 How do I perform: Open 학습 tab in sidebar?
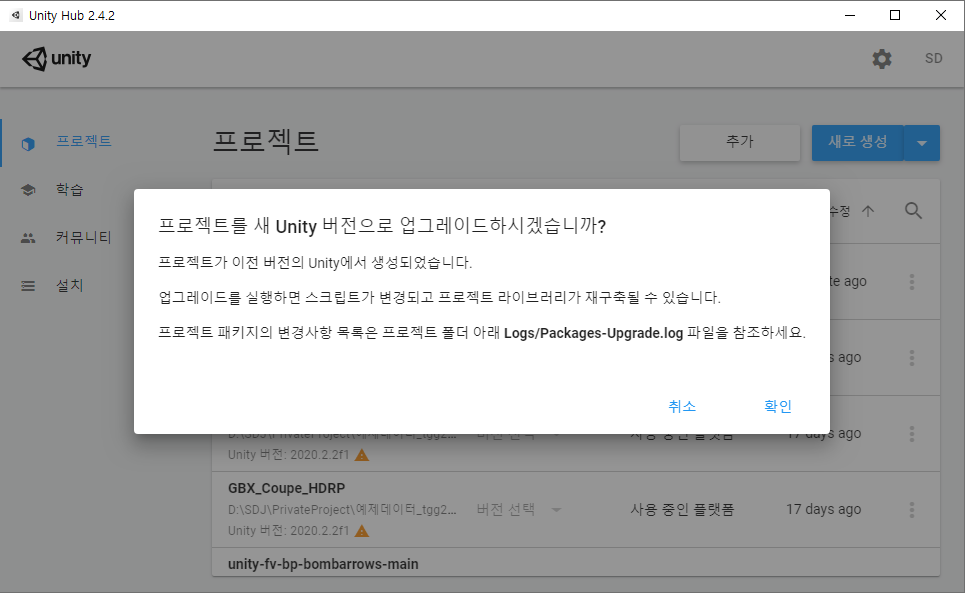[70, 189]
